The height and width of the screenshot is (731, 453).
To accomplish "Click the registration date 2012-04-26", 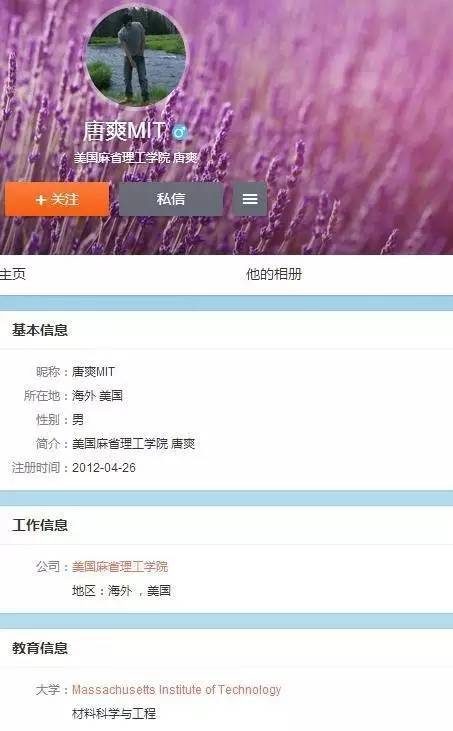I will (104, 467).
